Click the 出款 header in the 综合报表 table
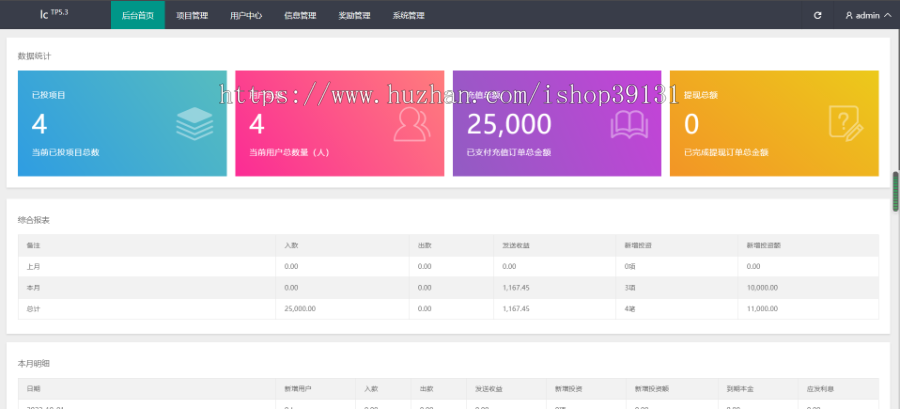 (x=425, y=245)
